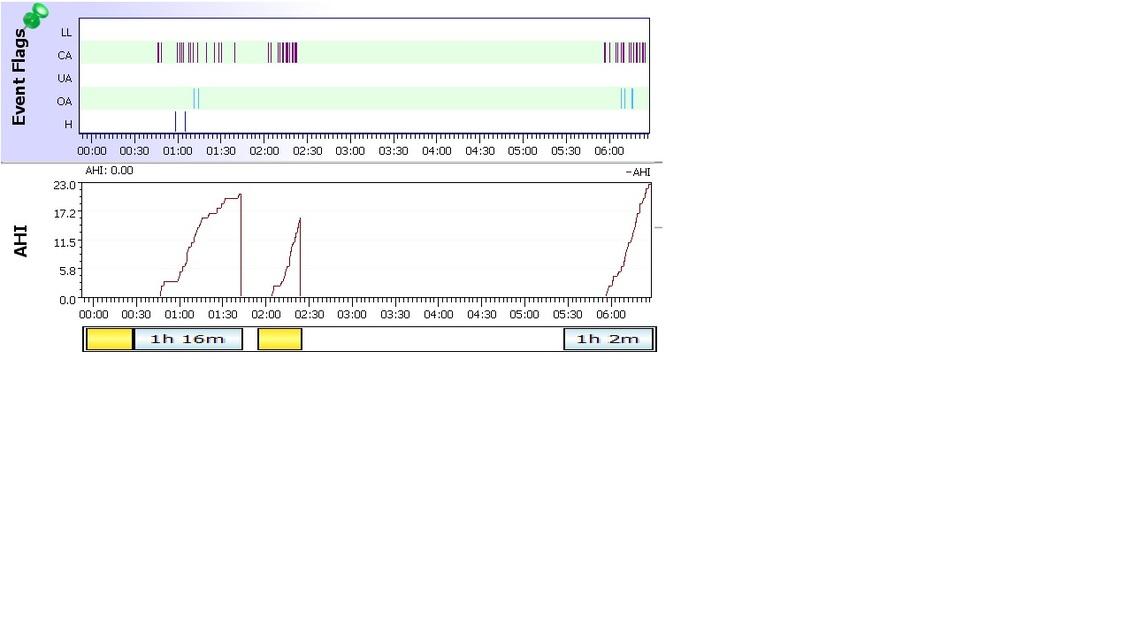Image resolution: width=1140 pixels, height=619 pixels.
Task: Click the AHI: 0.00 readout
Action: [x=109, y=170]
